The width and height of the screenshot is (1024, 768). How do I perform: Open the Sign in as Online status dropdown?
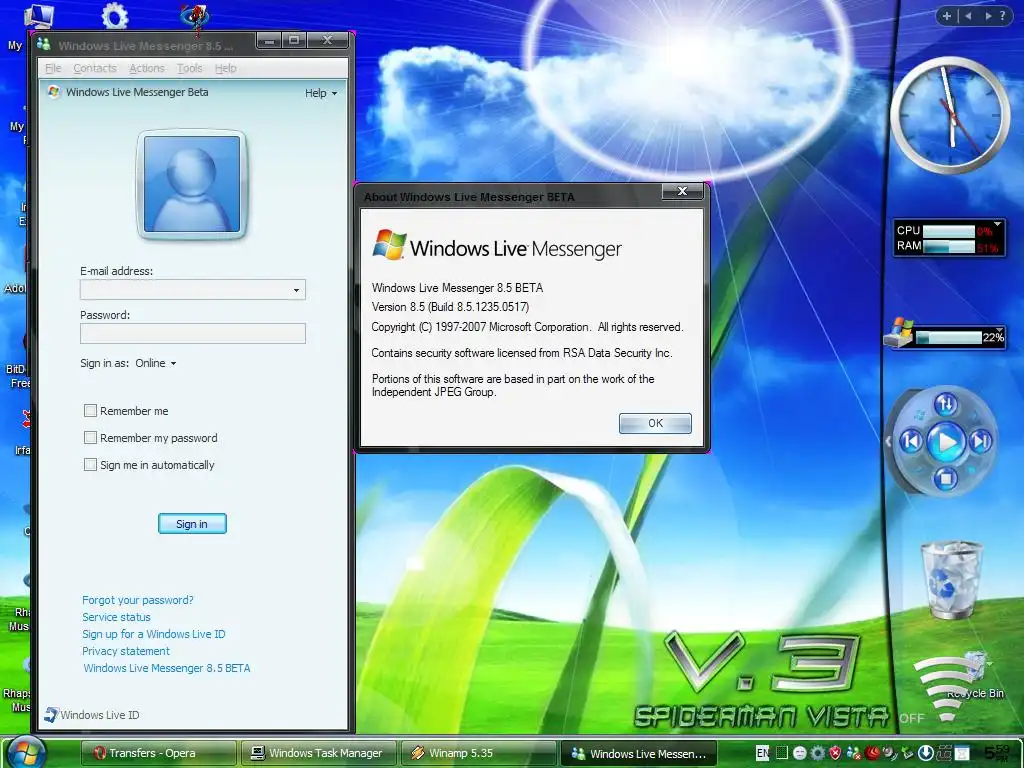(156, 363)
